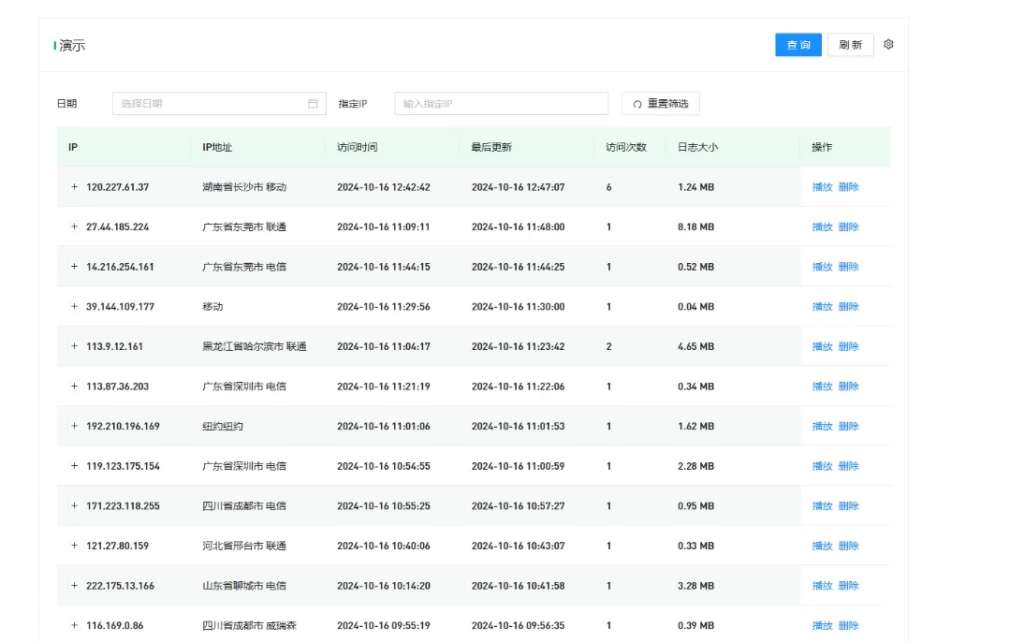Click 播放 for IP 119.123.175.154

(823, 466)
